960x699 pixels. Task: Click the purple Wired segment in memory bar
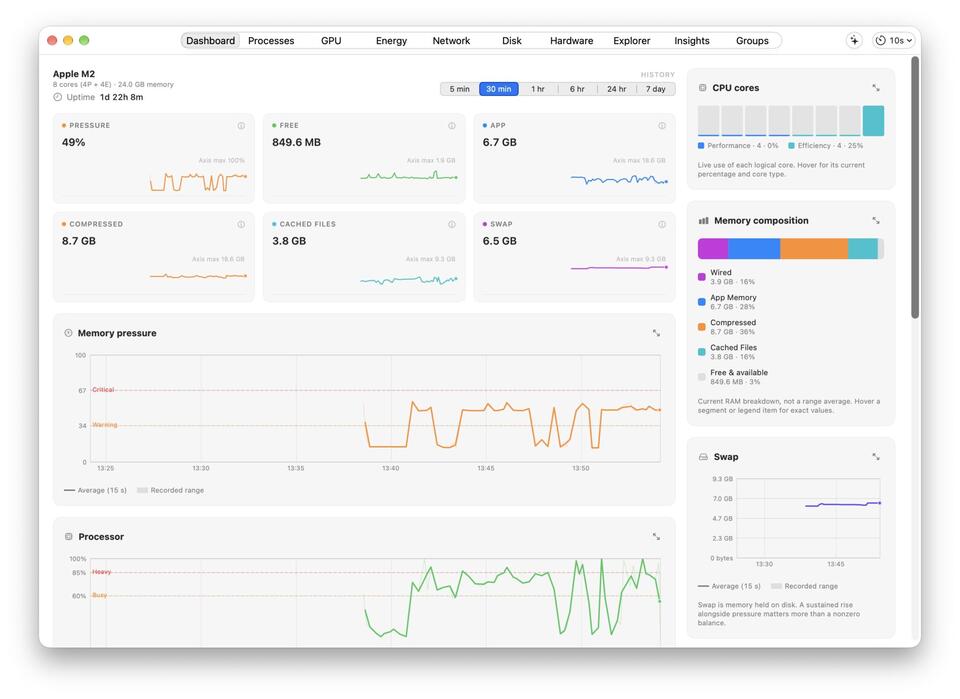click(713, 249)
